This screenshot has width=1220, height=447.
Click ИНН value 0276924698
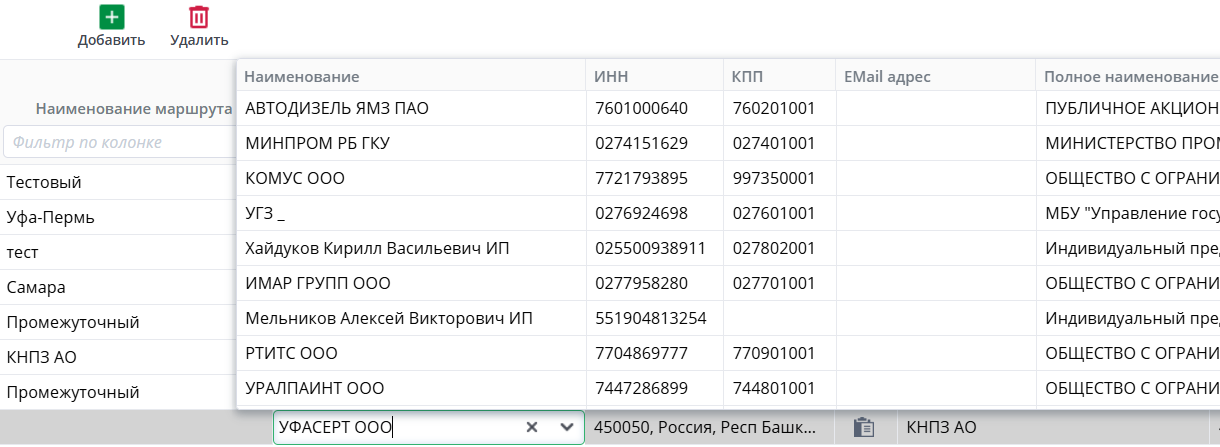tap(641, 213)
